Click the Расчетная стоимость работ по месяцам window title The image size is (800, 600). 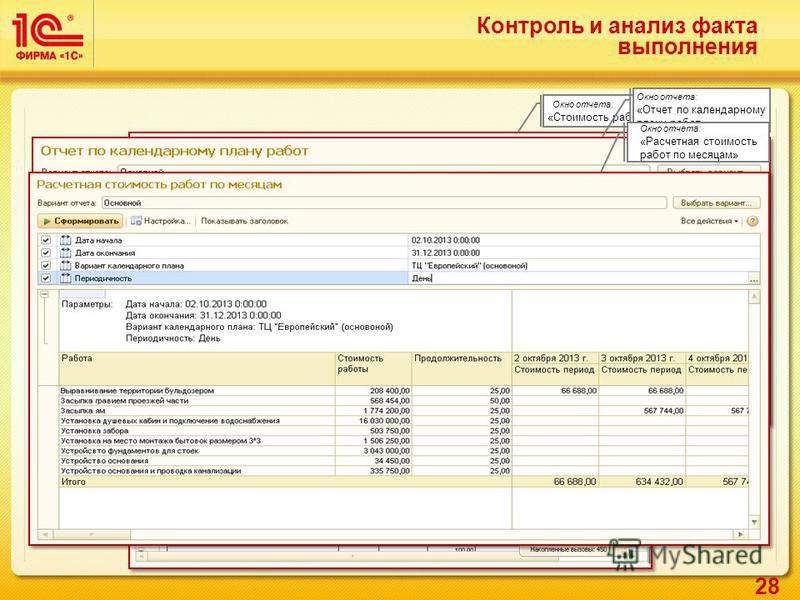(160, 185)
